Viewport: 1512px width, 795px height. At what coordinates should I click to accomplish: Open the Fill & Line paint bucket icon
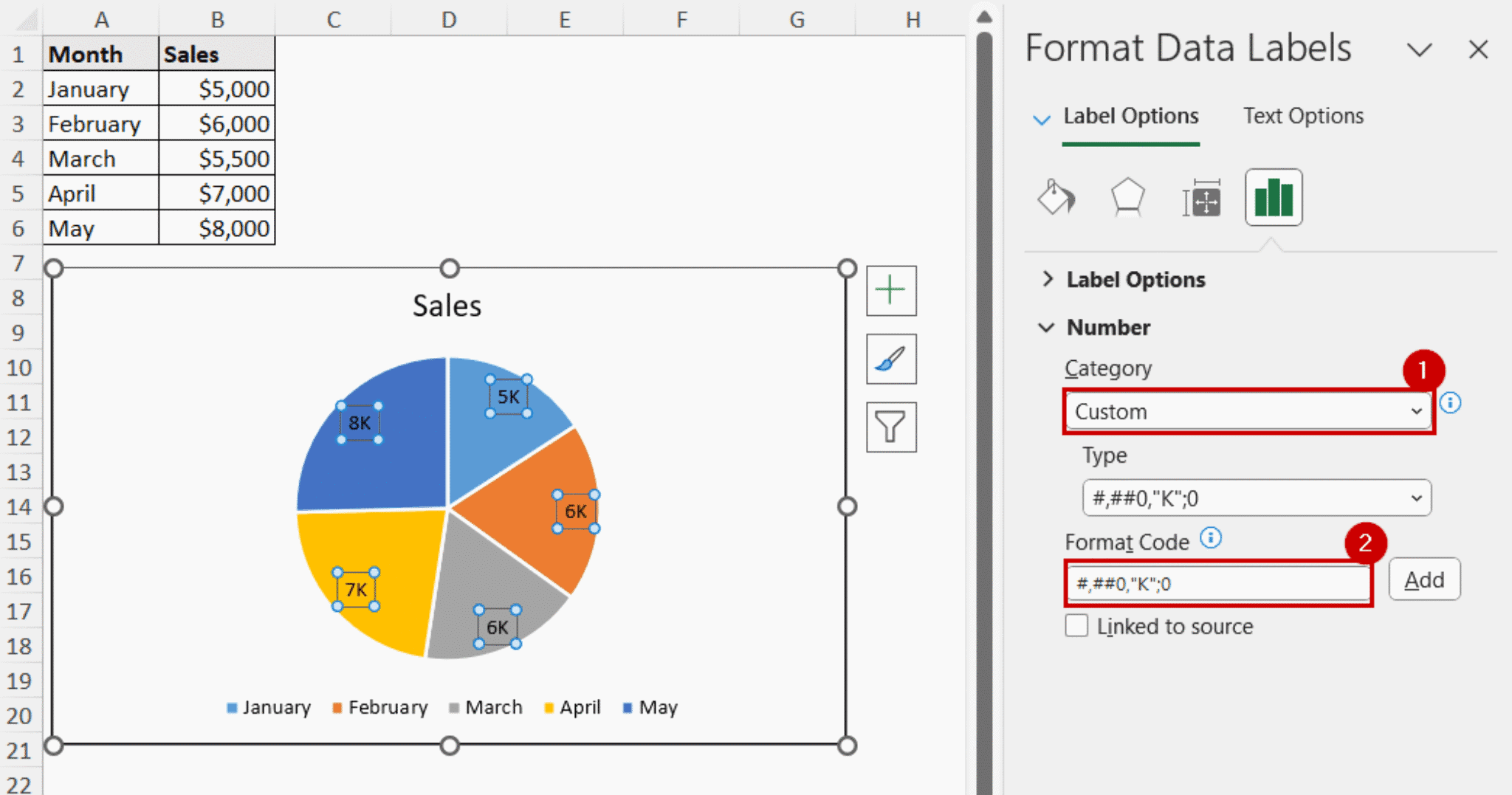[x=1056, y=198]
